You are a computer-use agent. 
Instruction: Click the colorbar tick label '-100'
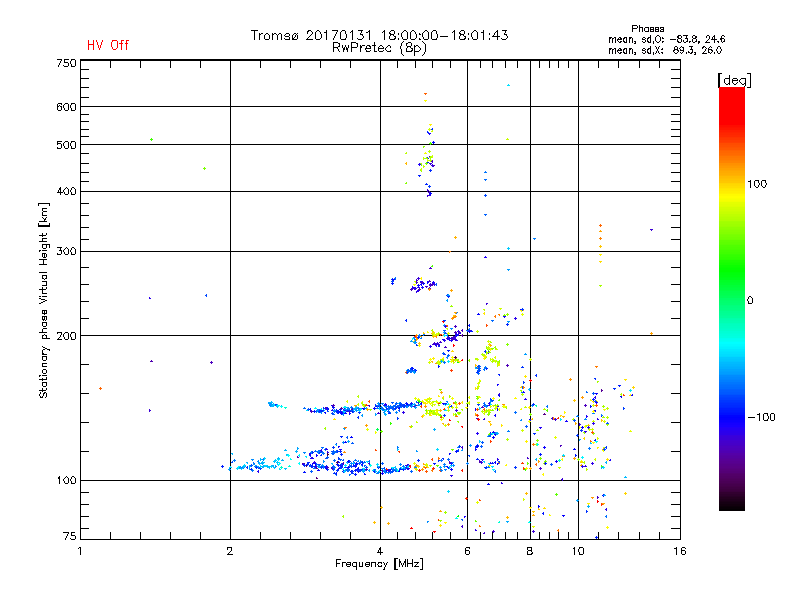point(761,417)
